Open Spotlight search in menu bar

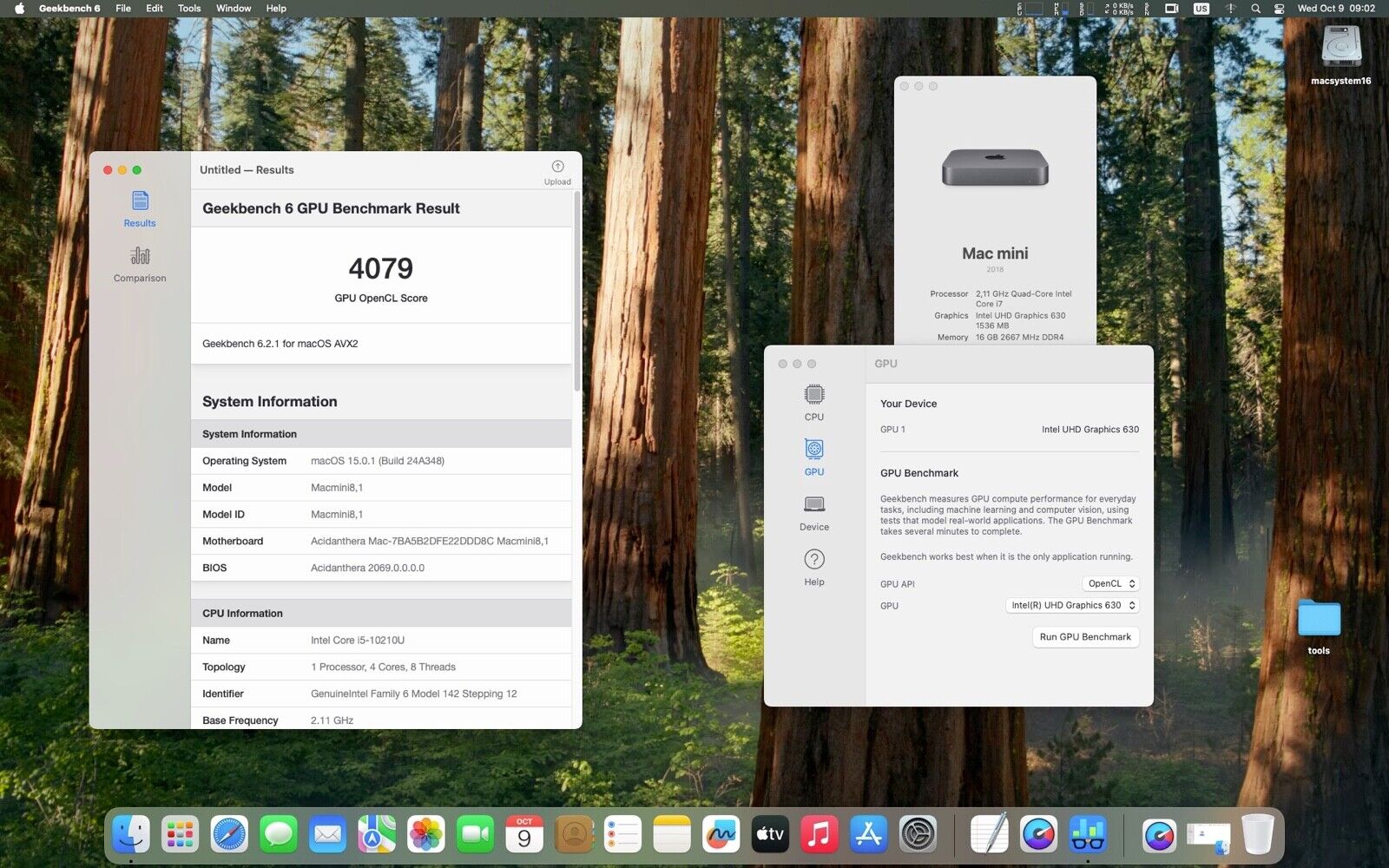[1255, 9]
